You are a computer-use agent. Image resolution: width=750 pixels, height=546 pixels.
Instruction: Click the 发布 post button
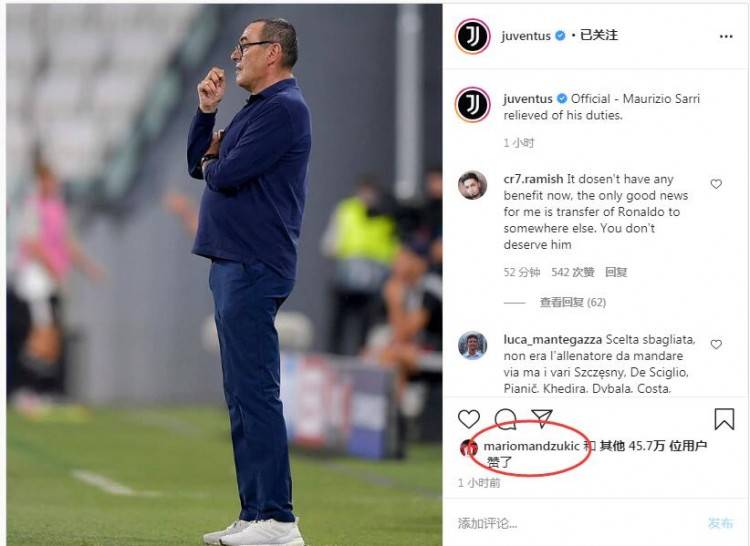pyautogui.click(x=720, y=523)
